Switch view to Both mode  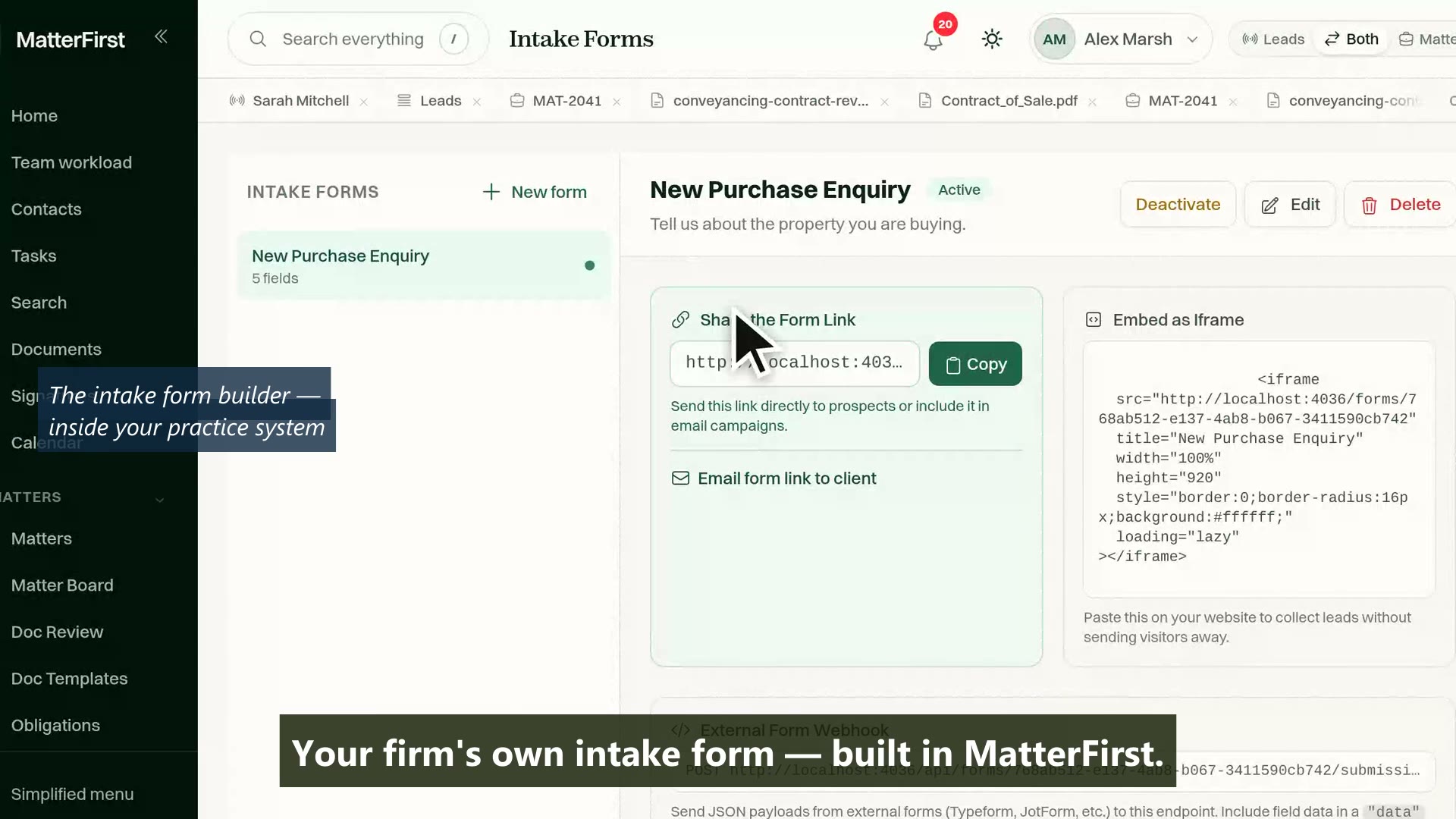1351,39
